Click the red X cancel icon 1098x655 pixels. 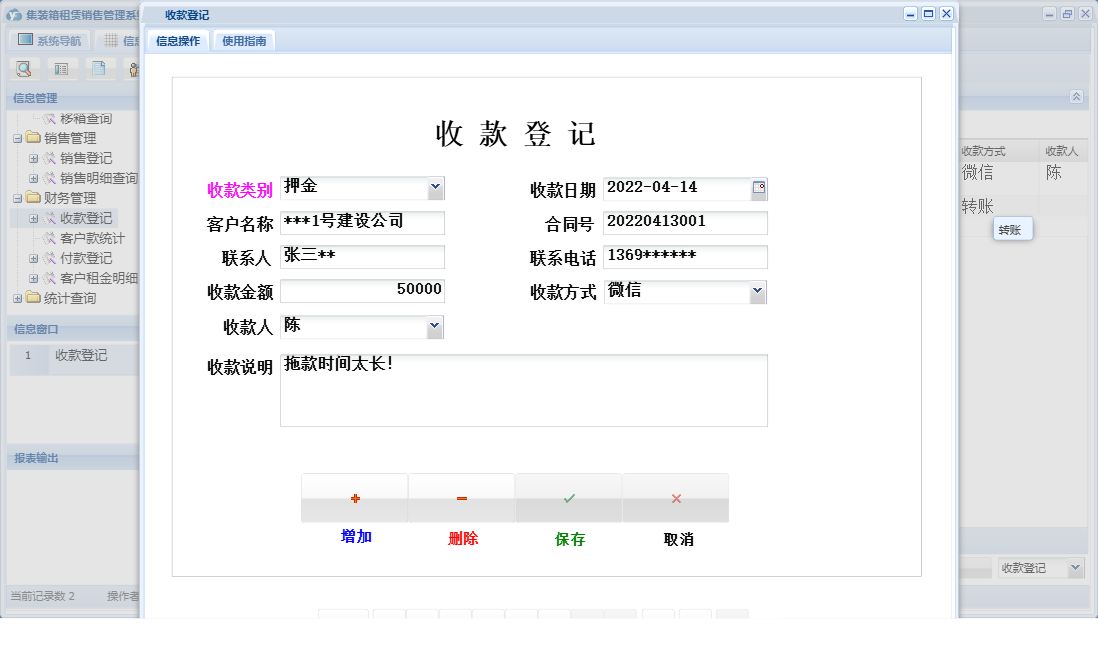click(675, 496)
